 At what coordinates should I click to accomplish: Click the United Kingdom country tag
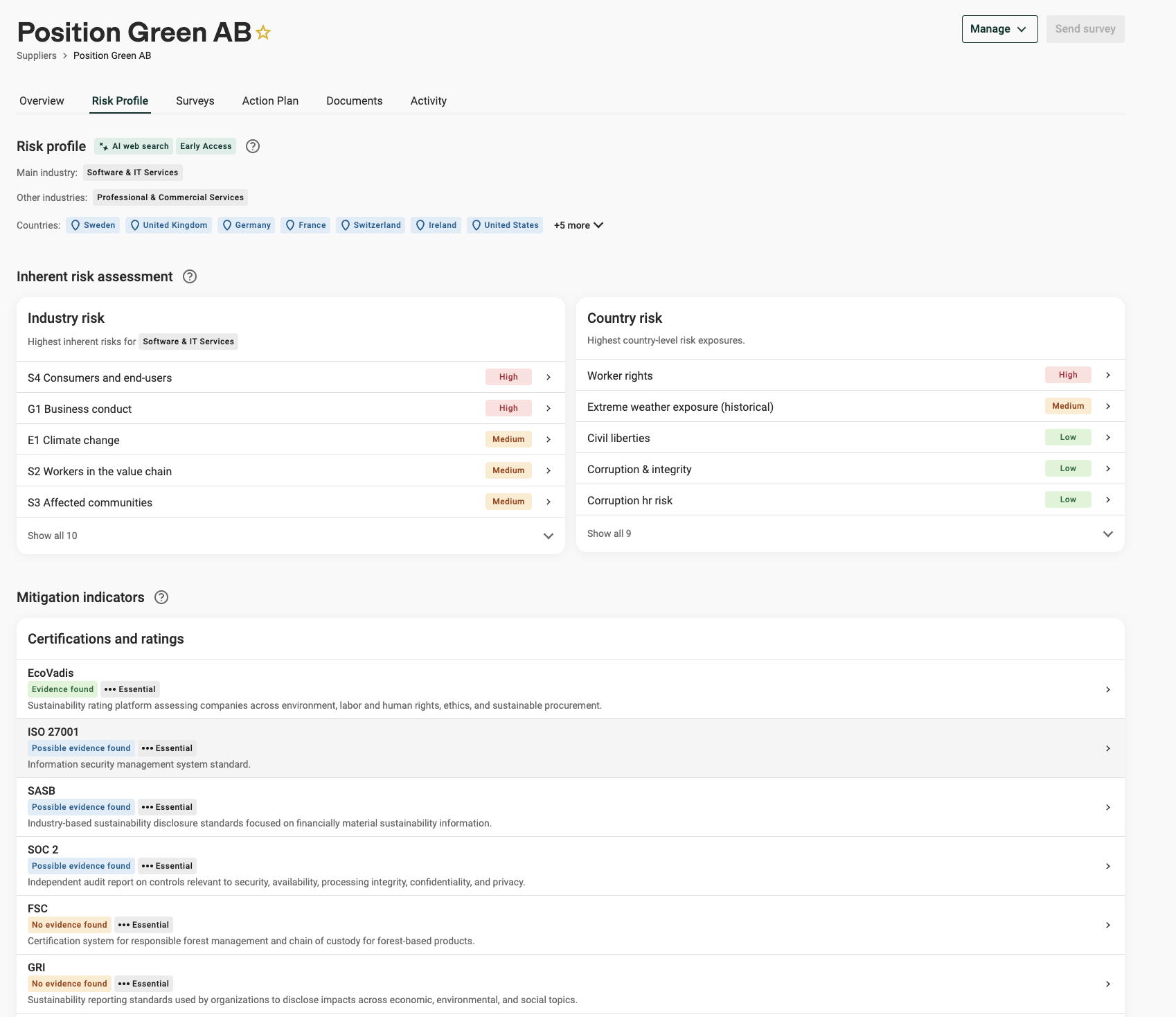coord(168,225)
